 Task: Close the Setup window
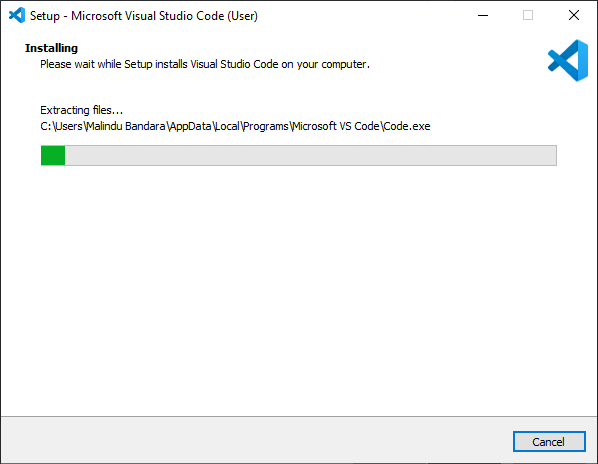[574, 16]
